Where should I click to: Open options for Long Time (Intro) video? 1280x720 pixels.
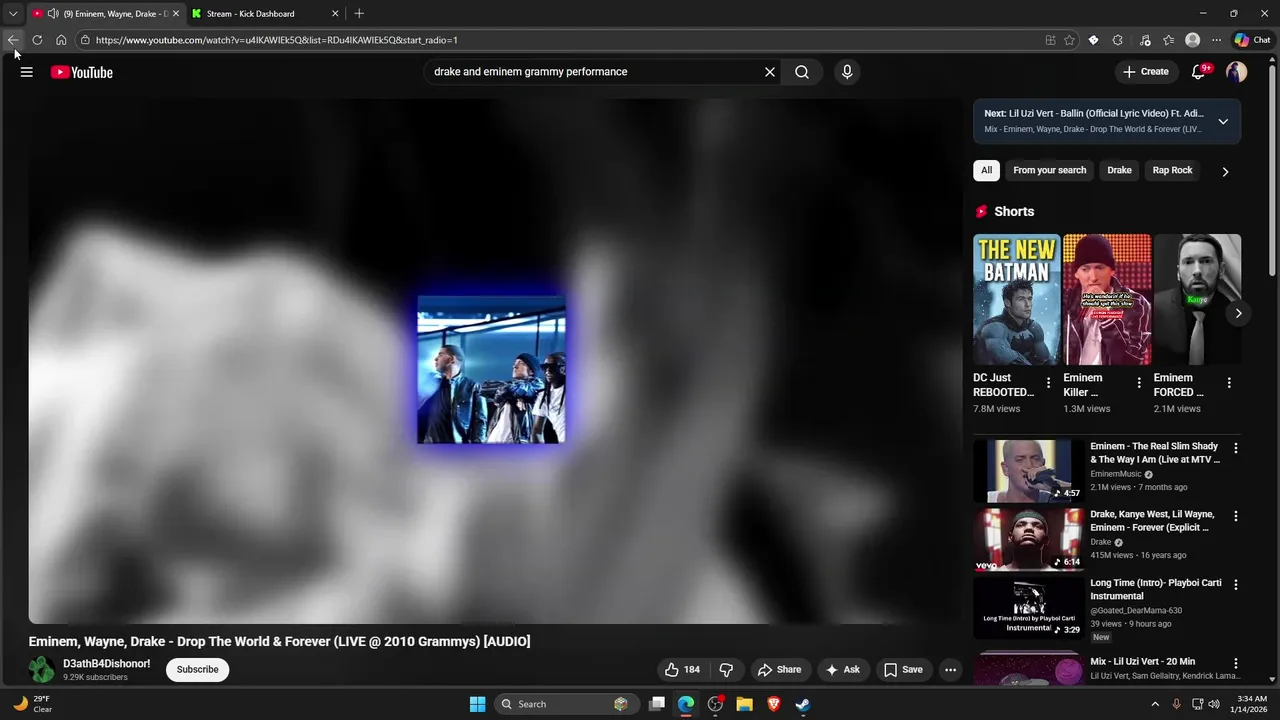[x=1236, y=585]
